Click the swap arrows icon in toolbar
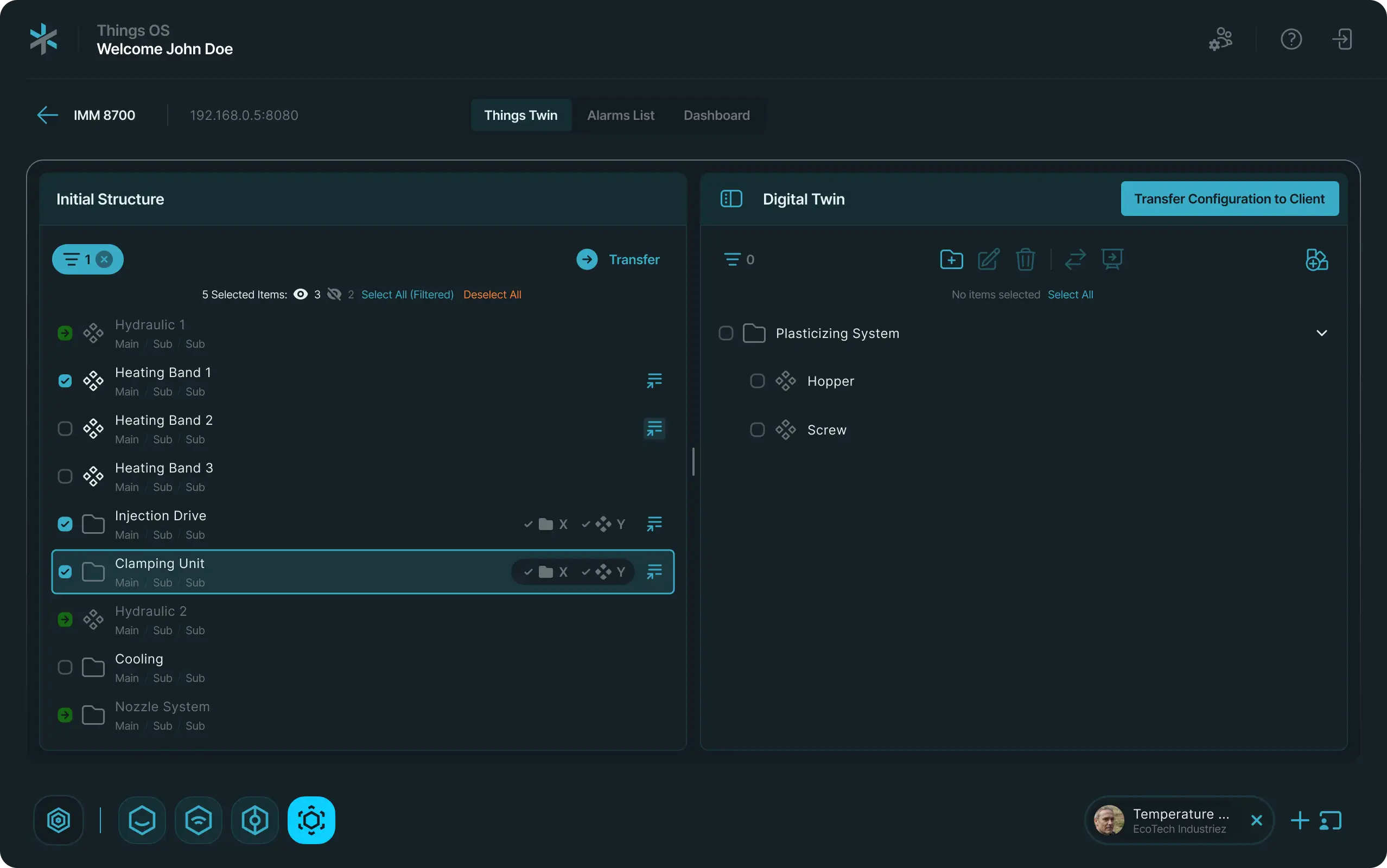The height and width of the screenshot is (868, 1387). (1074, 259)
